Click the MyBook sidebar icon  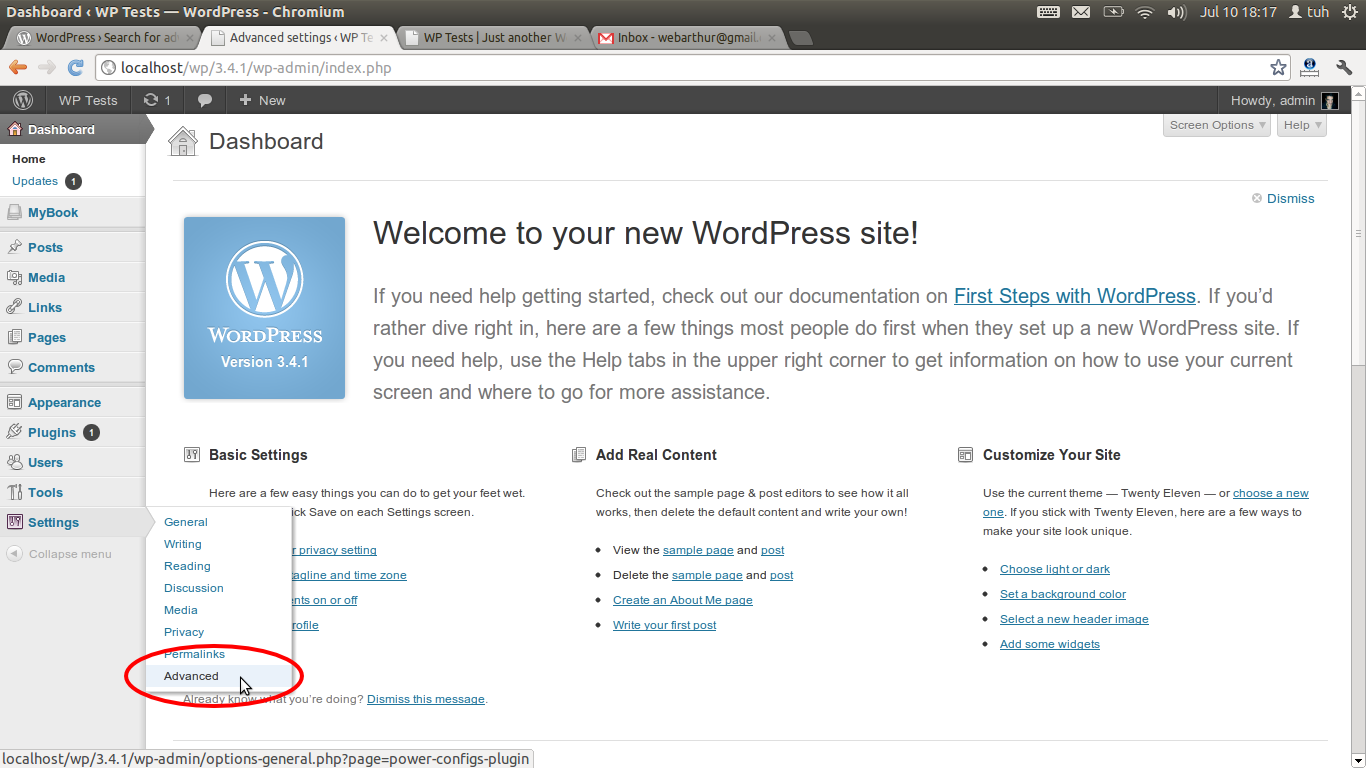[x=15, y=212]
